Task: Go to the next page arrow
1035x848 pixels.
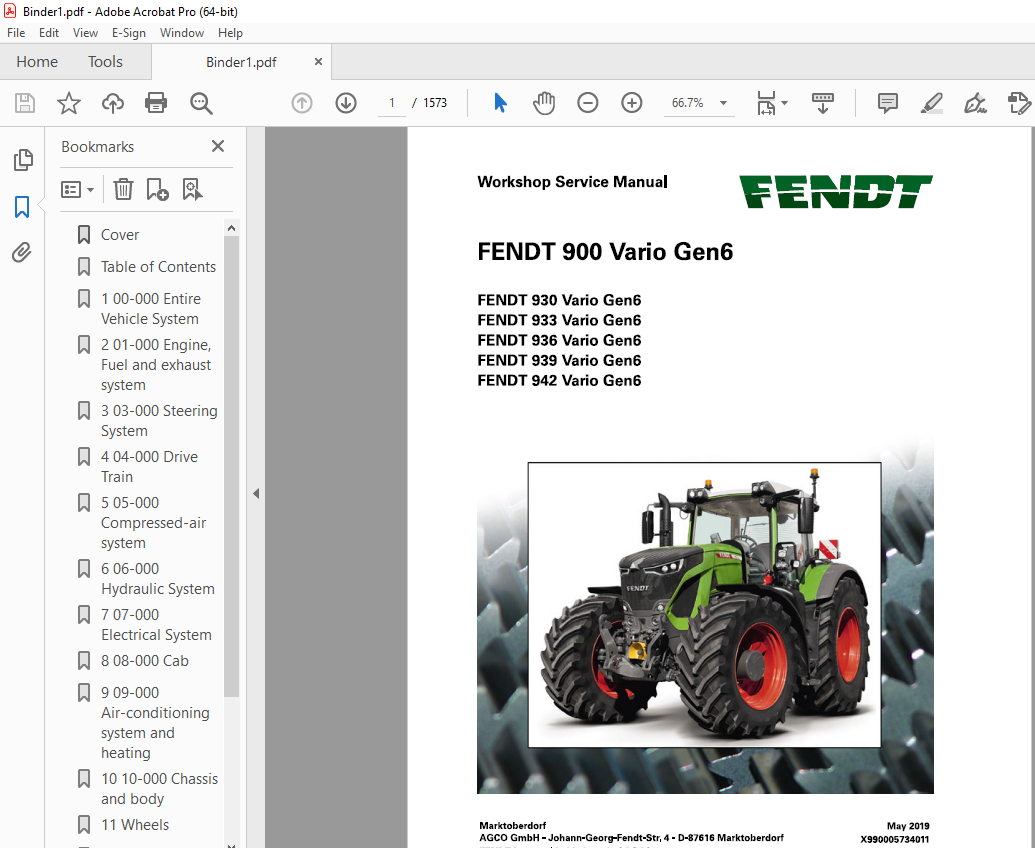Action: [x=346, y=103]
